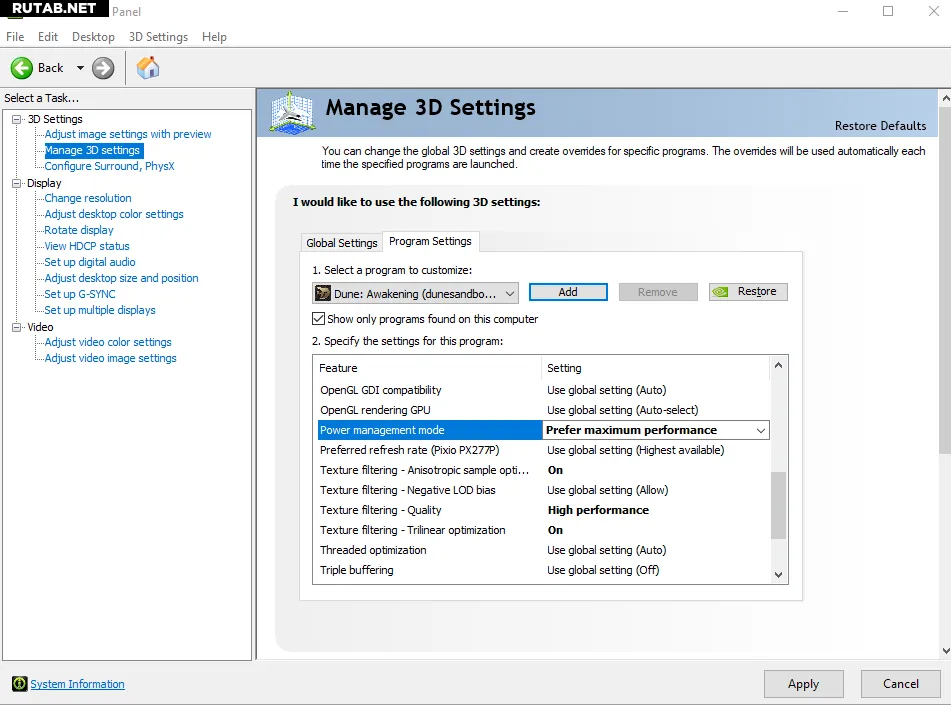
Task: Click the gray Forward arrow icon
Action: click(103, 68)
